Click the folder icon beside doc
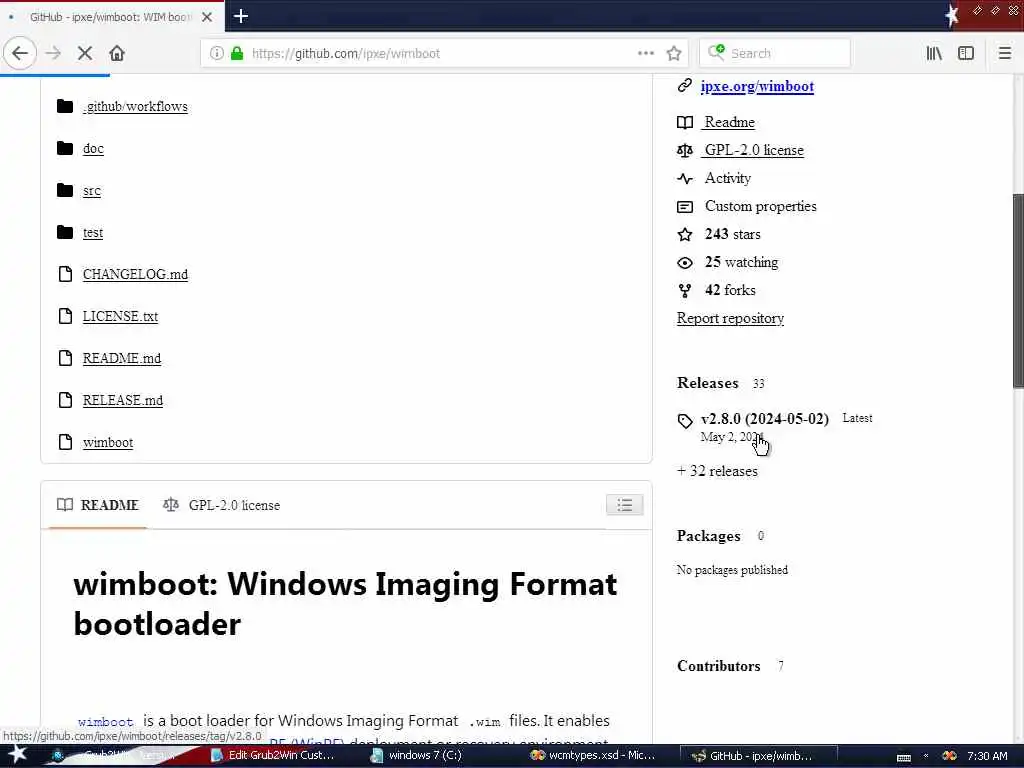The image size is (1024, 768). [x=65, y=148]
